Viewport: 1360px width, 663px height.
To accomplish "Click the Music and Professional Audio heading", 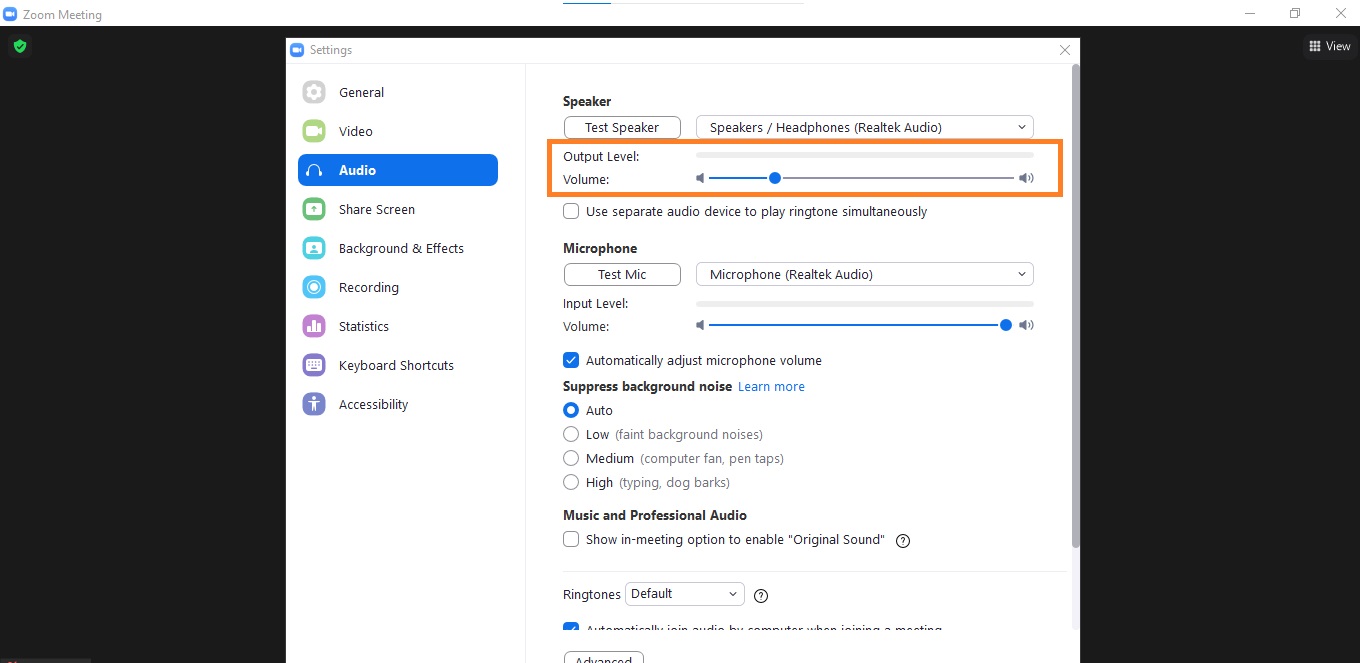I will pyautogui.click(x=655, y=515).
